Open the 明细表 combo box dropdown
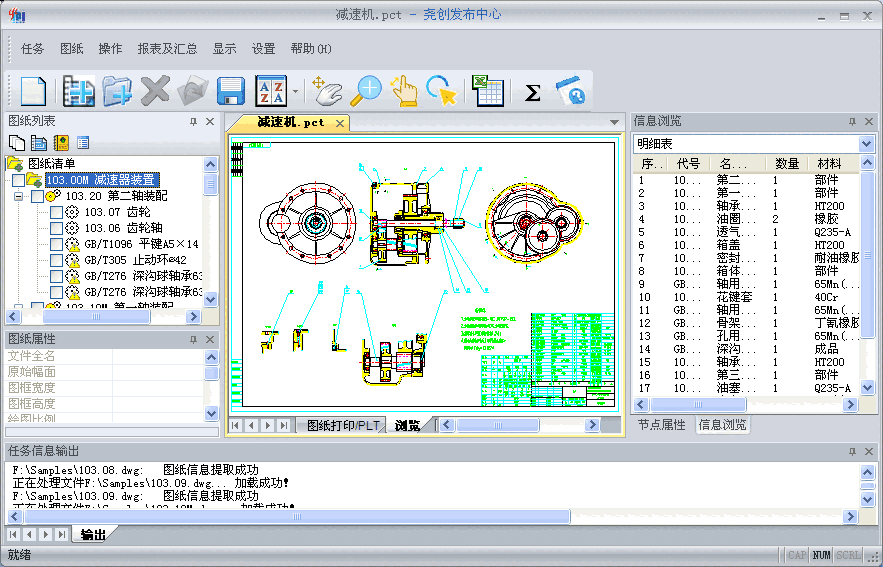This screenshot has width=883, height=567. pos(867,144)
